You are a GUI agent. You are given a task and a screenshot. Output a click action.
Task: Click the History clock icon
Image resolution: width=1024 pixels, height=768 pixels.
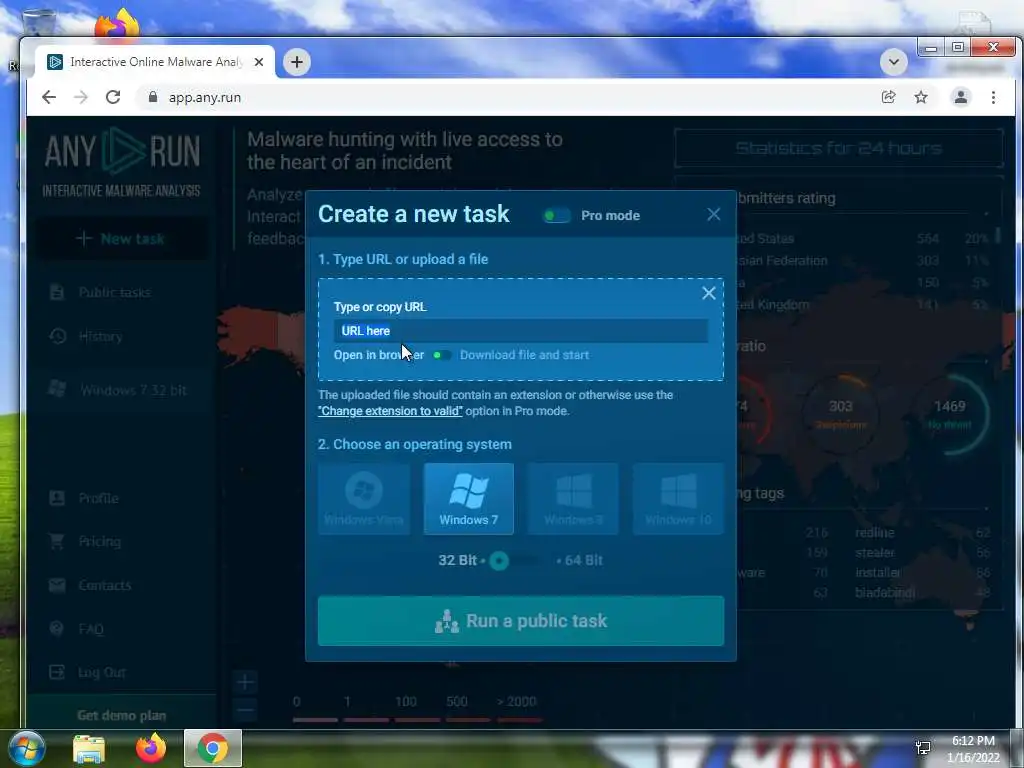coord(57,336)
